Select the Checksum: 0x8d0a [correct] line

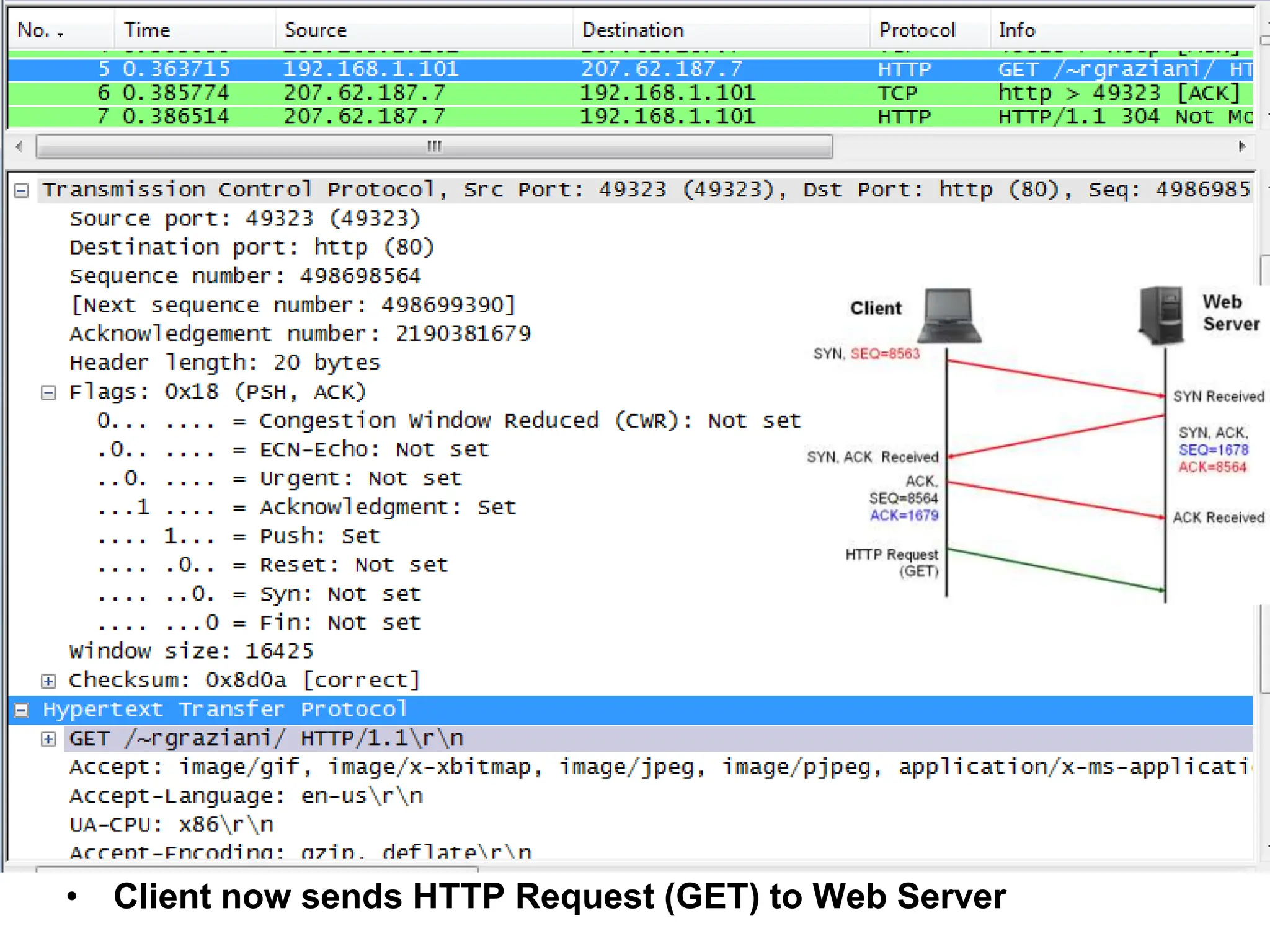tap(245, 681)
